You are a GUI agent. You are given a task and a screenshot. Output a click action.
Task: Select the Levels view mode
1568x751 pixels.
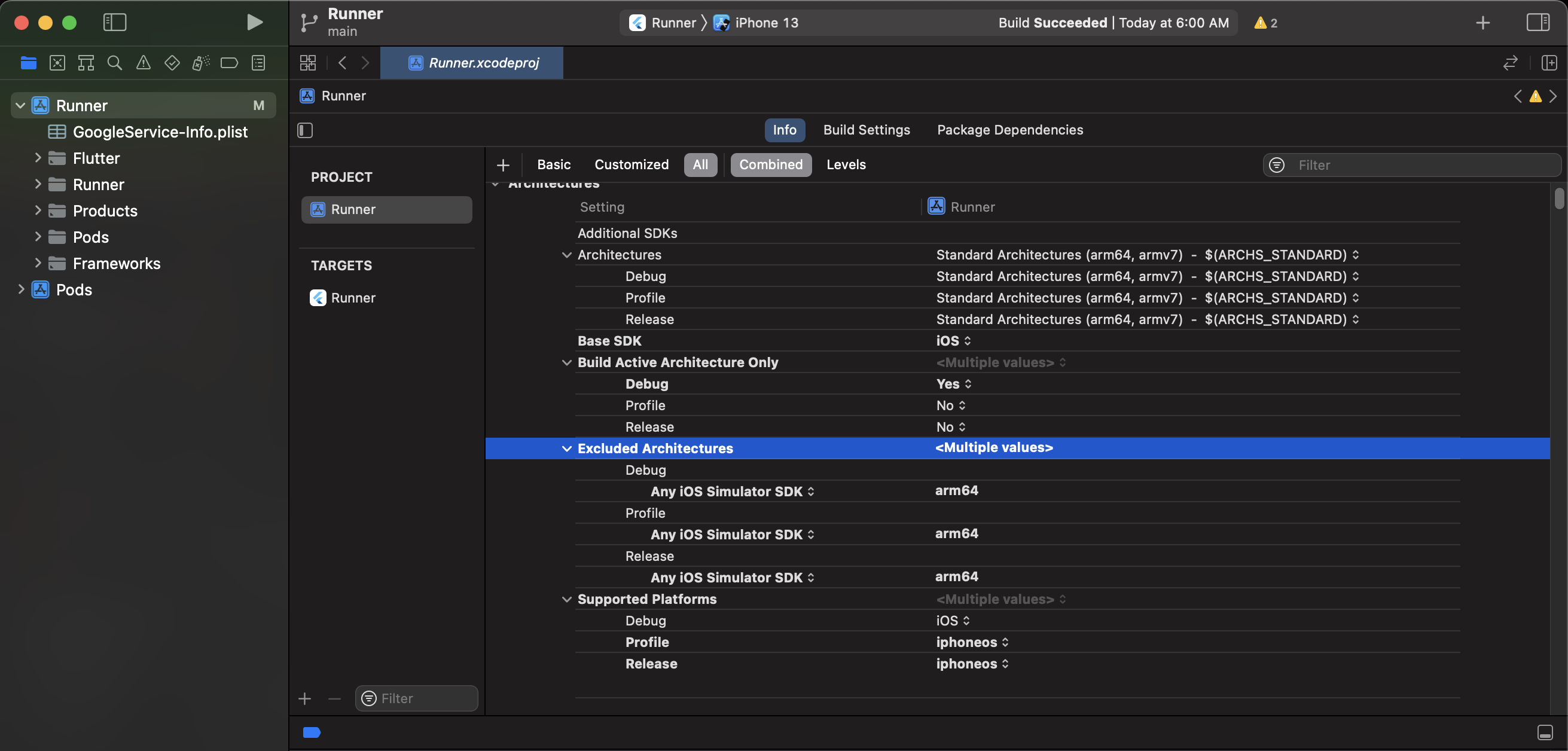tap(846, 165)
